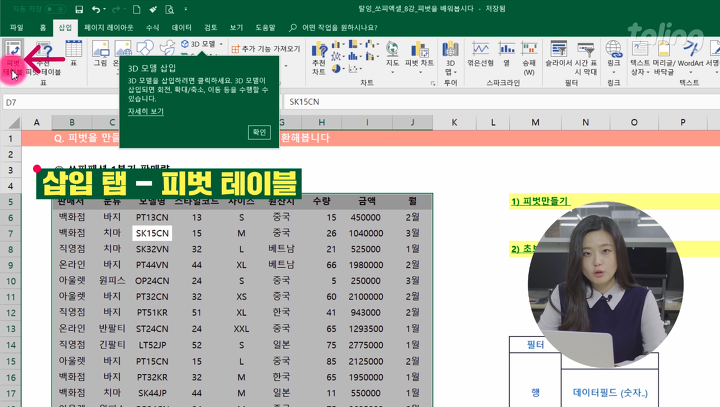This screenshot has width=720, height=407.
Task: Click the waterfall chart icon
Action: pos(370,45)
